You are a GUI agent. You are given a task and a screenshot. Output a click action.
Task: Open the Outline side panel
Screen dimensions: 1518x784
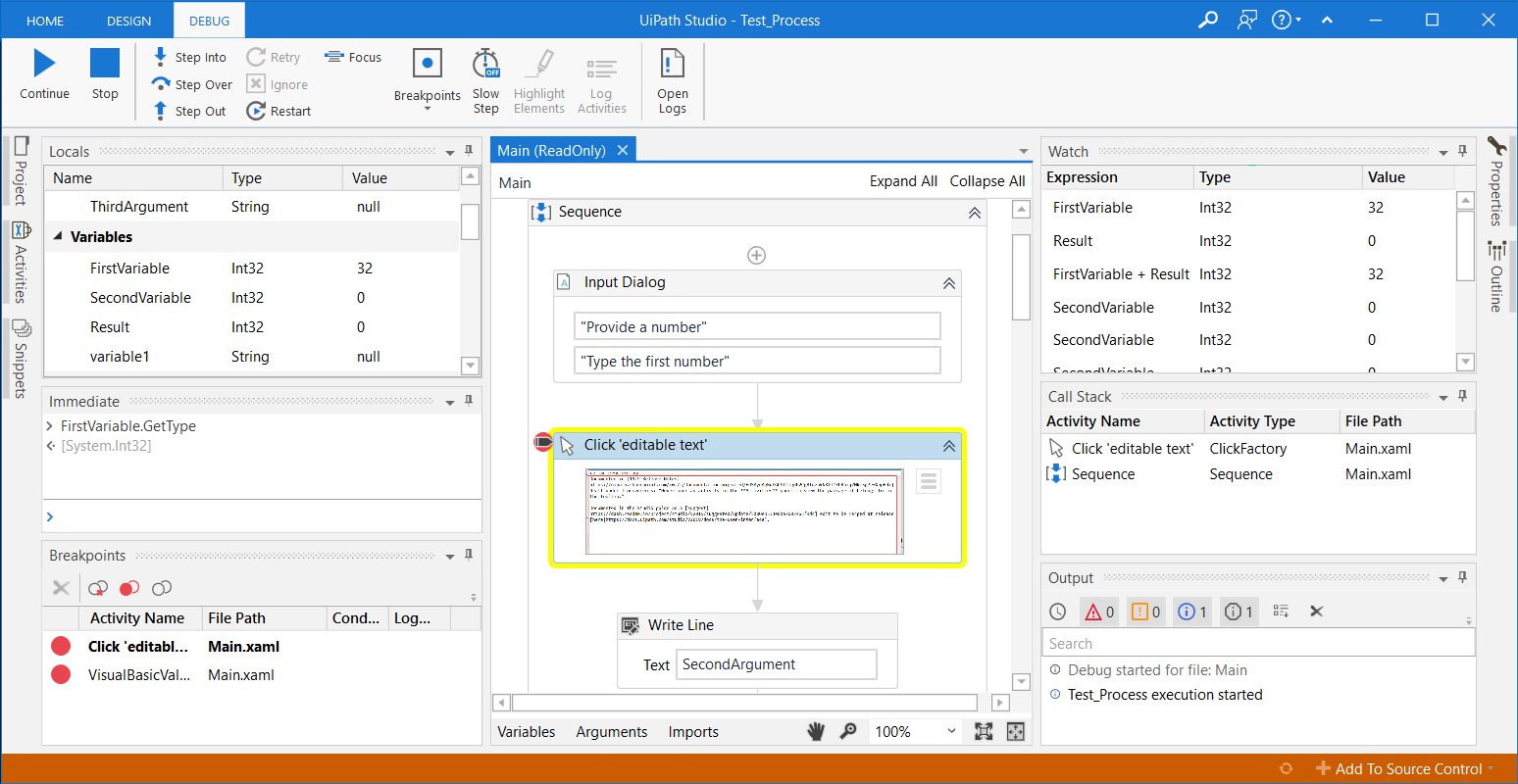[1495, 276]
